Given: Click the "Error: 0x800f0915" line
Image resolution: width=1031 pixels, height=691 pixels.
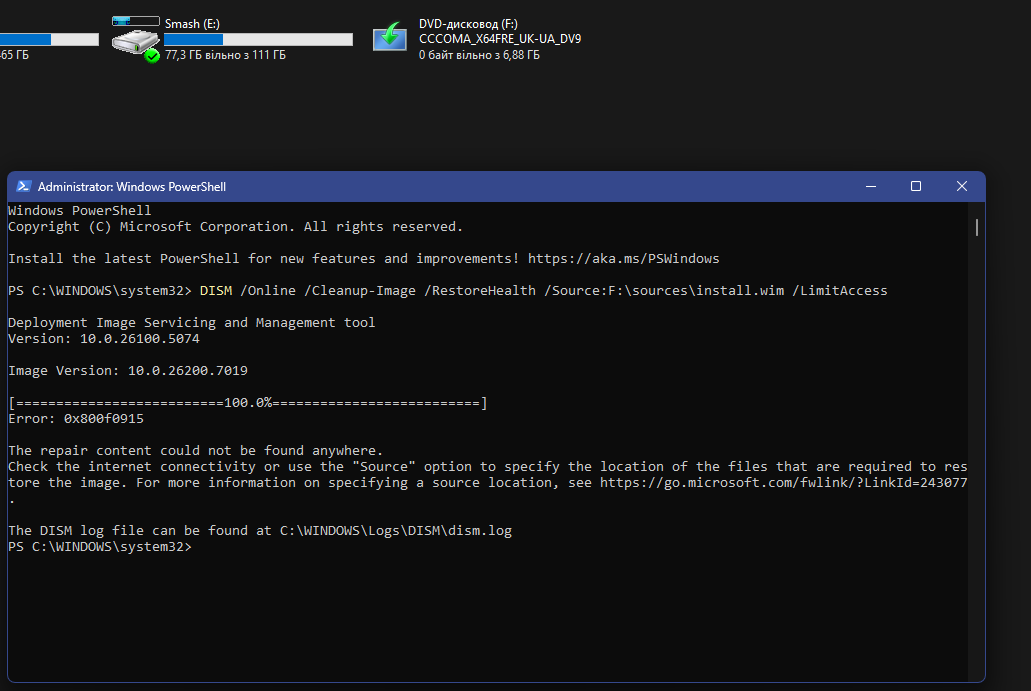Looking at the screenshot, I should point(76,419).
